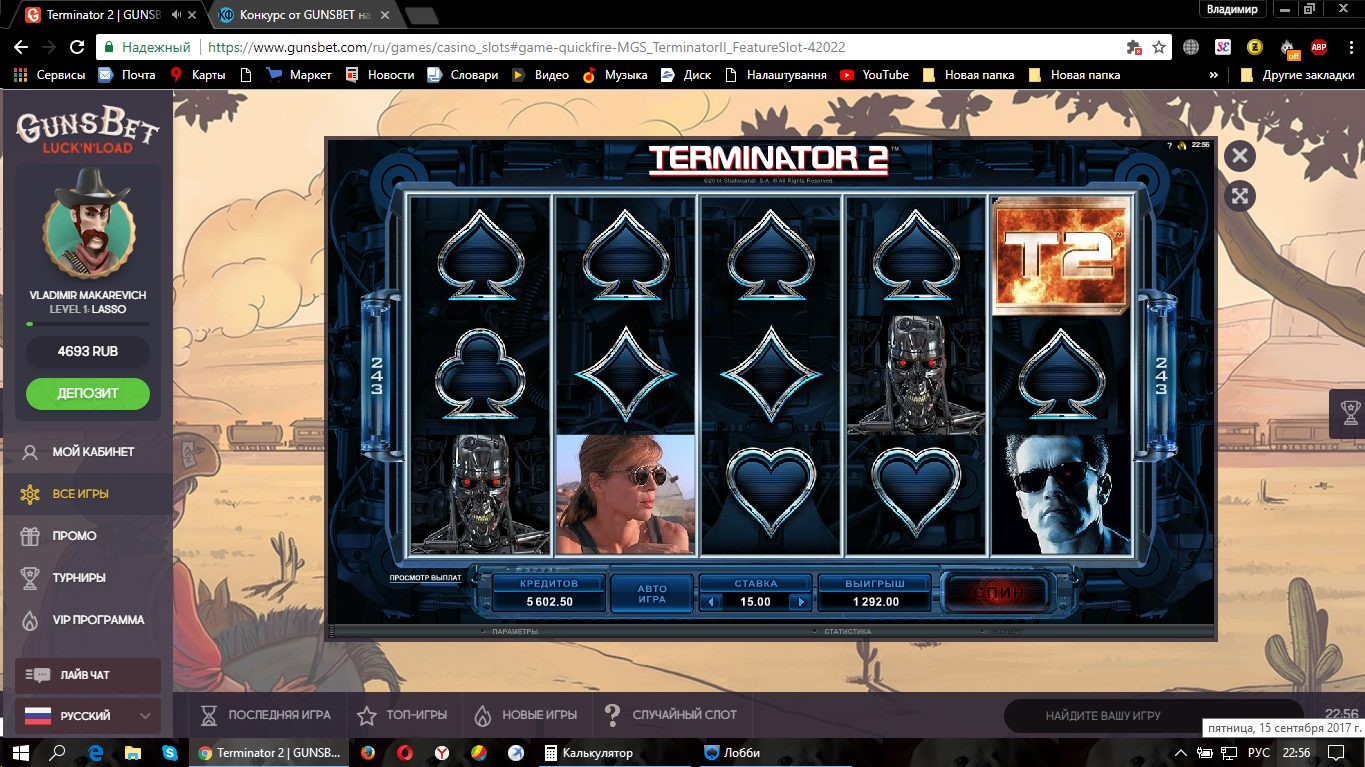Click the 4693 RUB balance display

coord(88,352)
